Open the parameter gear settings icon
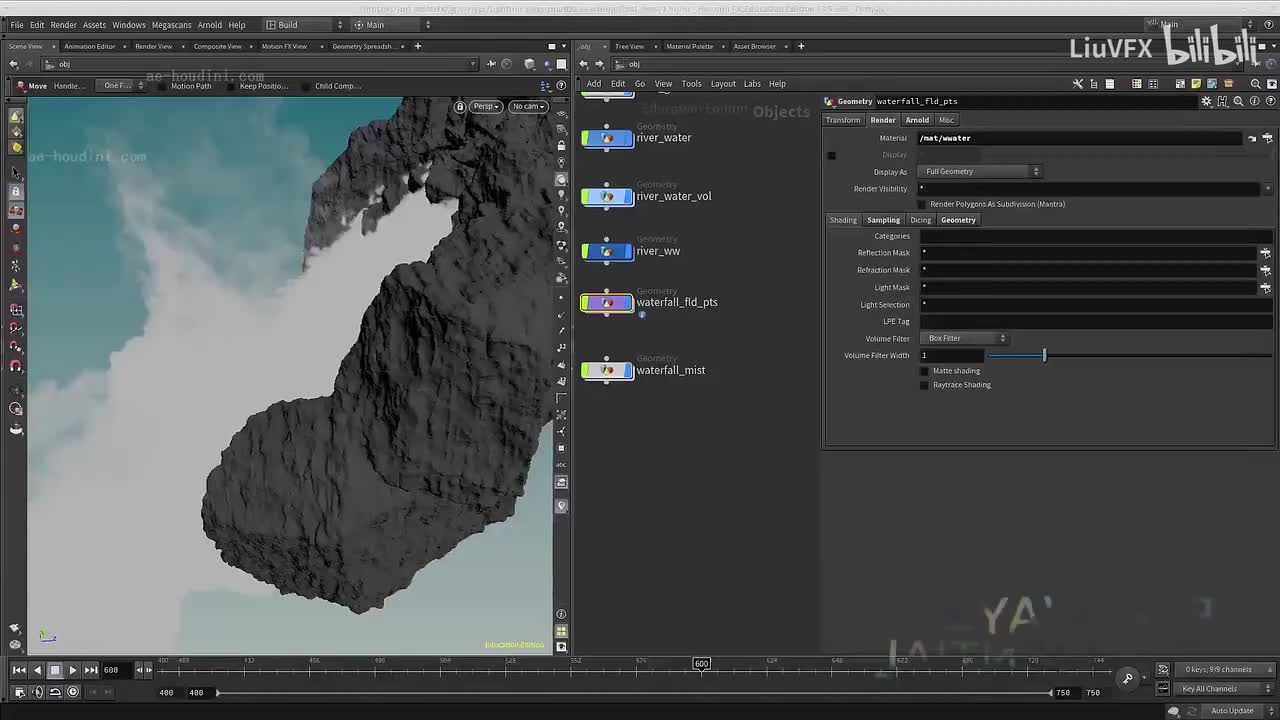Image resolution: width=1280 pixels, height=720 pixels. tap(1207, 101)
